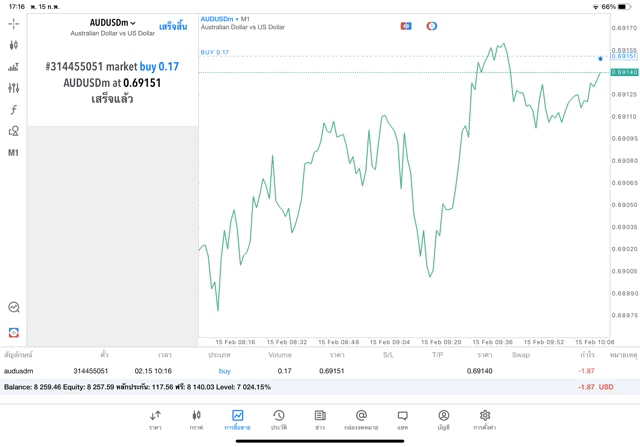The width and height of the screenshot is (640, 447).
Task: Open the Account tab icon
Action: click(443, 419)
